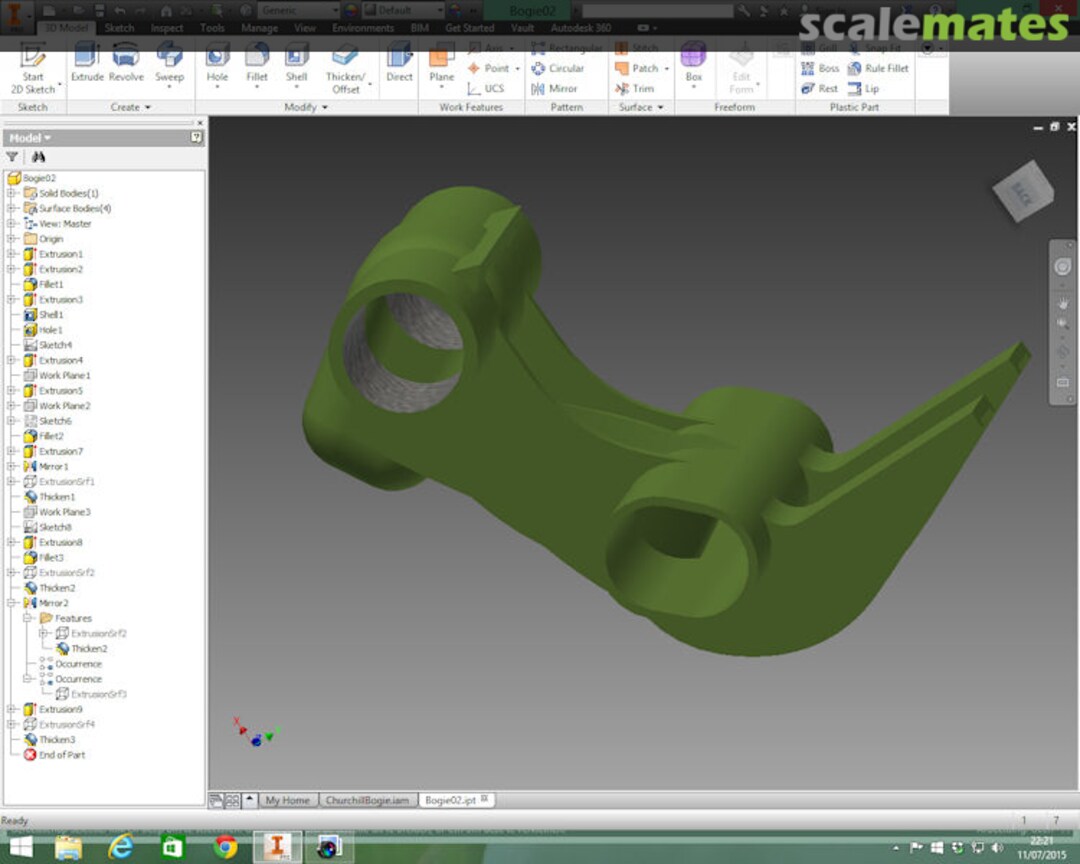
Task: Click the find binoculars icon in browser
Action: pyautogui.click(x=38, y=157)
